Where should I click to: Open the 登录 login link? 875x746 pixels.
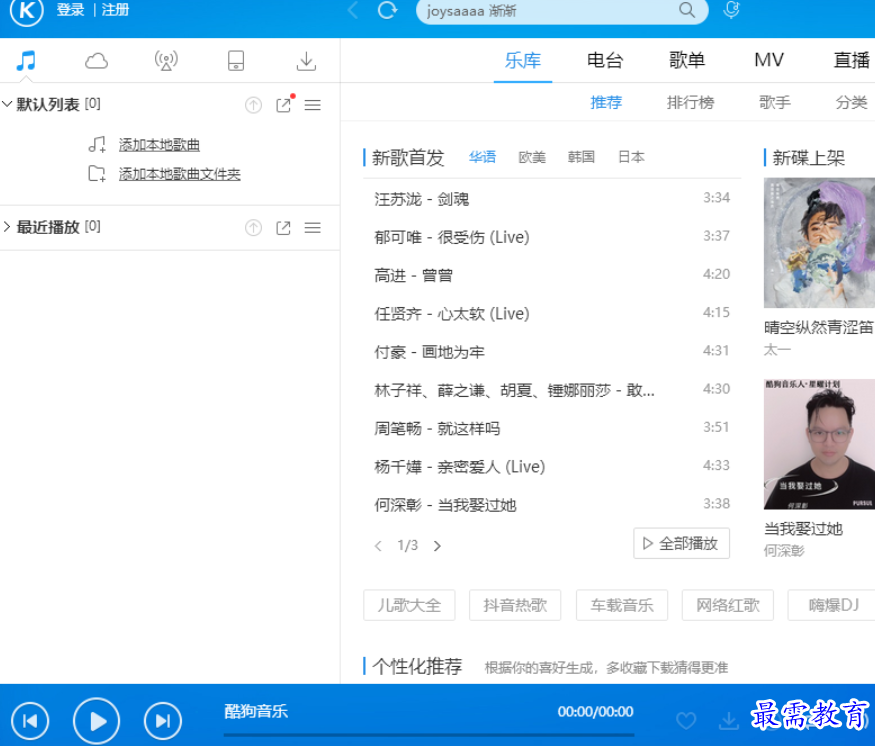tap(70, 10)
